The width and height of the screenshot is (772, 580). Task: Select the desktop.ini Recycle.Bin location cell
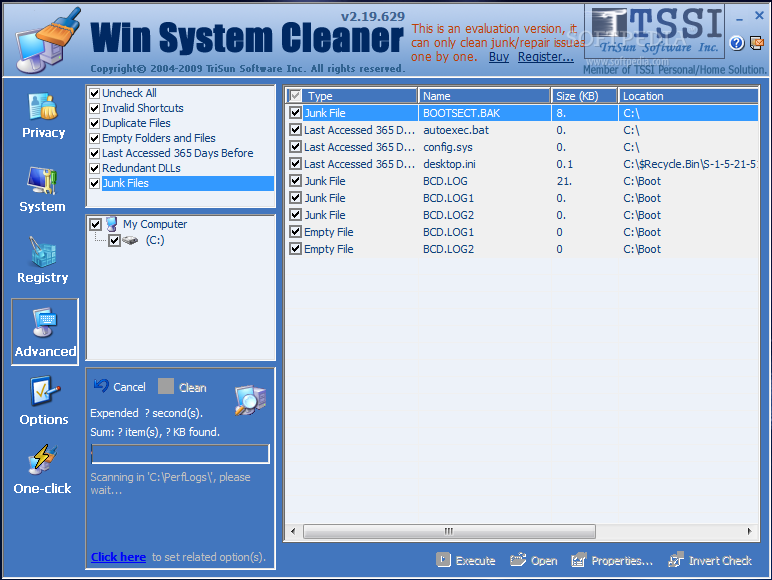point(688,164)
